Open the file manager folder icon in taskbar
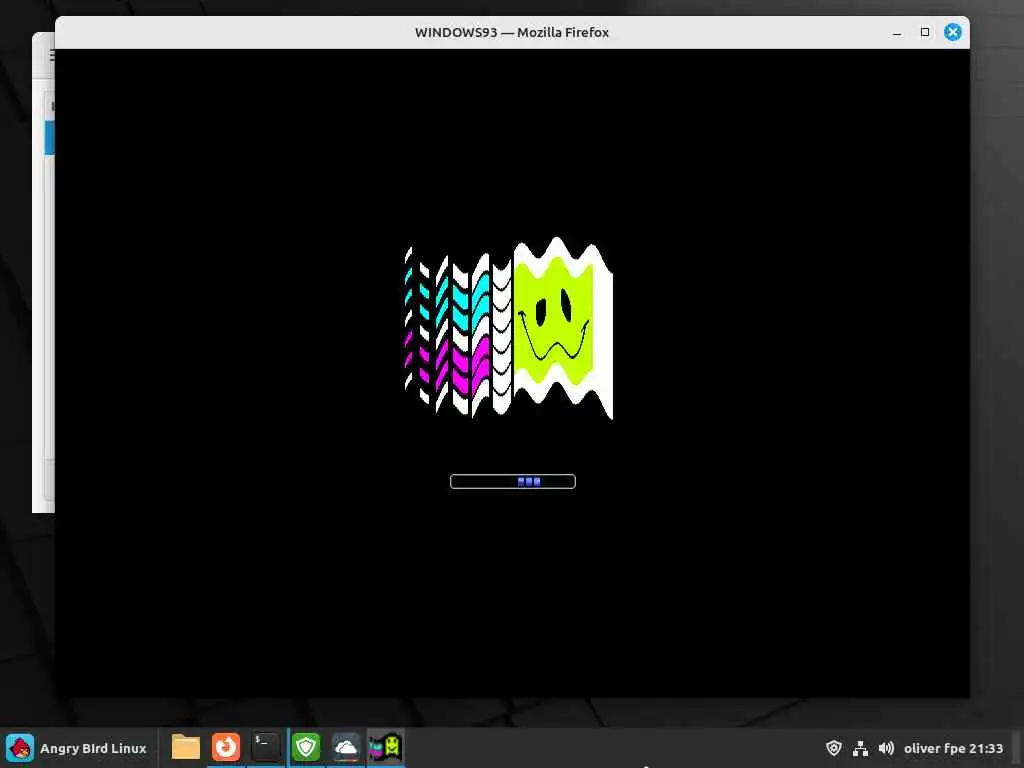Viewport: 1024px width, 768px height. pos(185,747)
